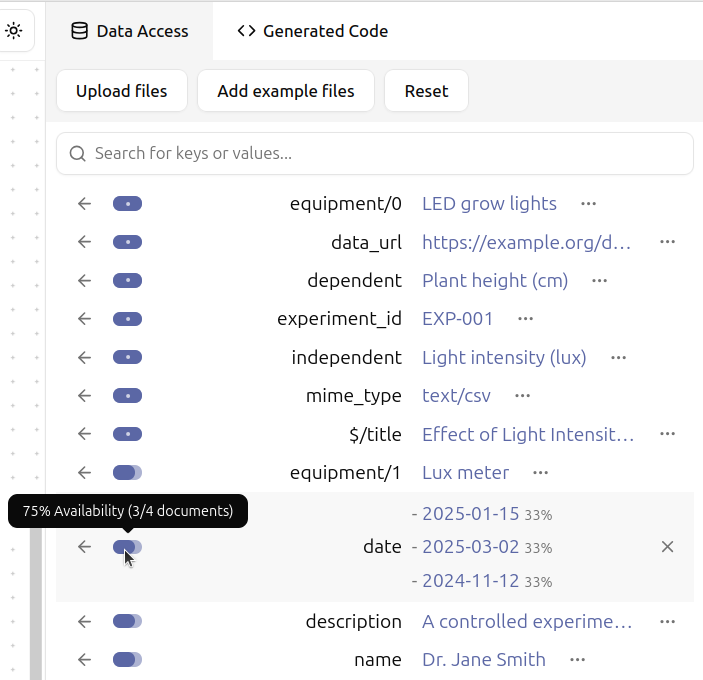Expand values via ellipsis on independent row
Image resolution: width=703 pixels, height=680 pixels.
point(618,358)
